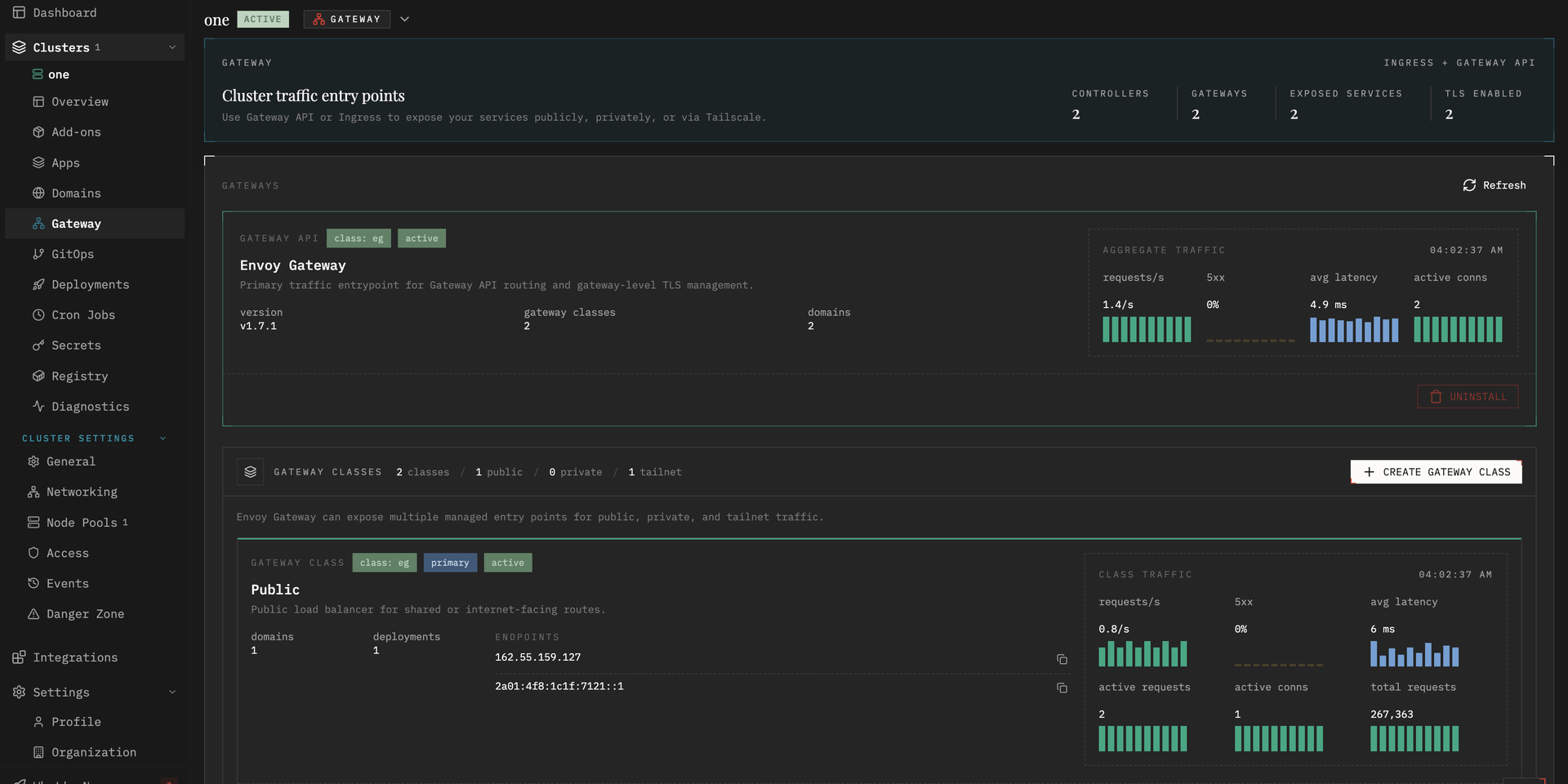Click the avg latency bar chart
1568x784 pixels.
pos(1353,329)
